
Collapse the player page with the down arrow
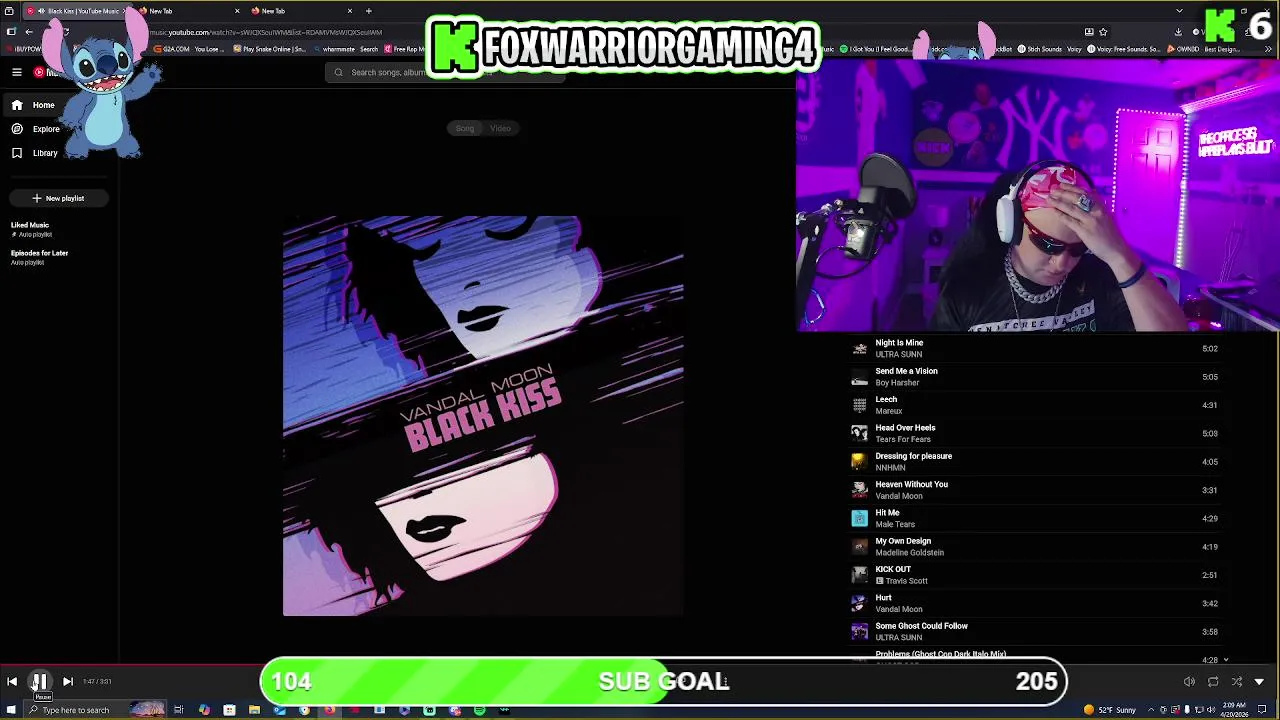pyautogui.click(x=1259, y=681)
